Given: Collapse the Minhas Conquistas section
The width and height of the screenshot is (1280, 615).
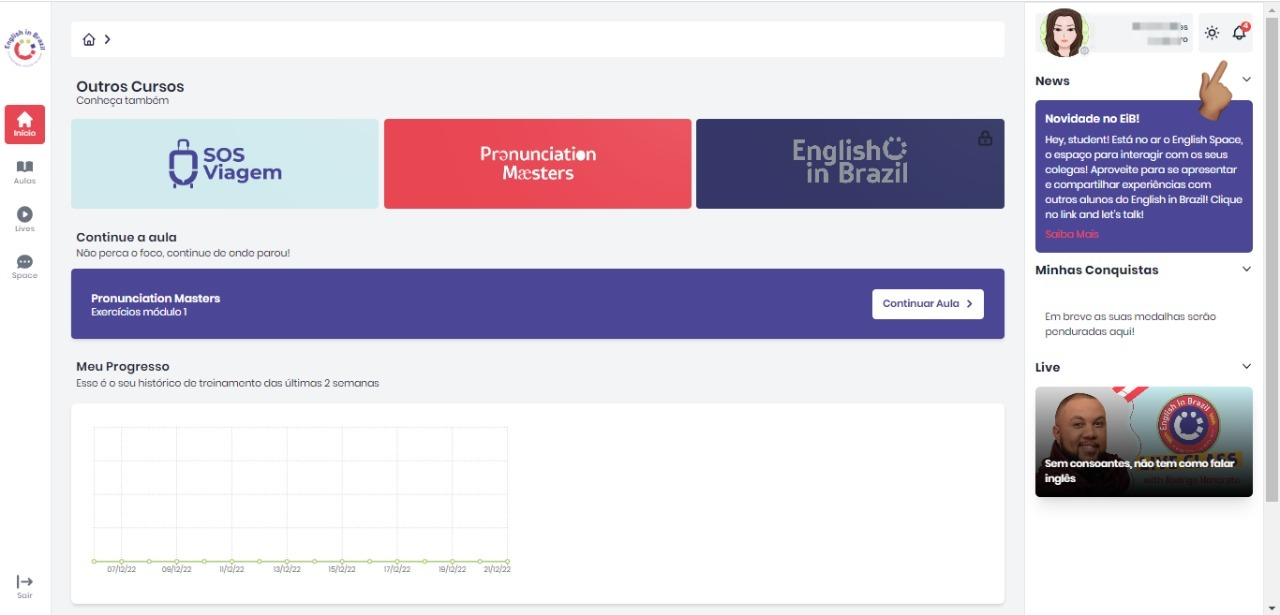Looking at the screenshot, I should pos(1247,269).
